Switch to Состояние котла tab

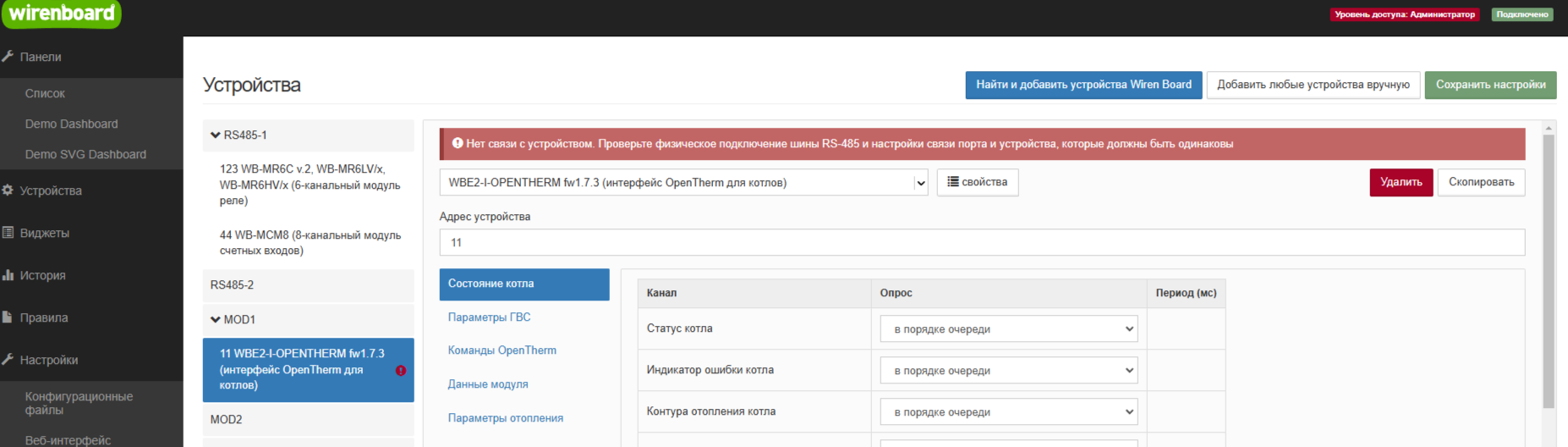pyautogui.click(x=524, y=284)
